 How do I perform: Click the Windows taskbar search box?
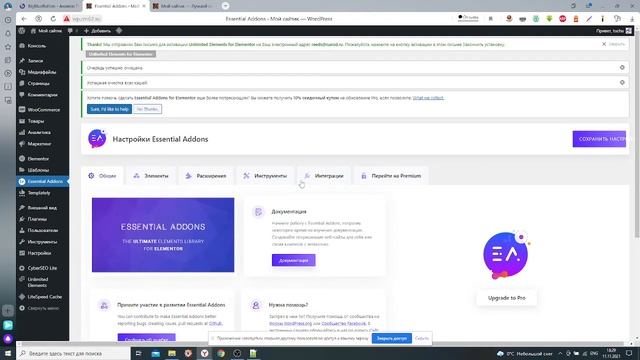[73, 353]
